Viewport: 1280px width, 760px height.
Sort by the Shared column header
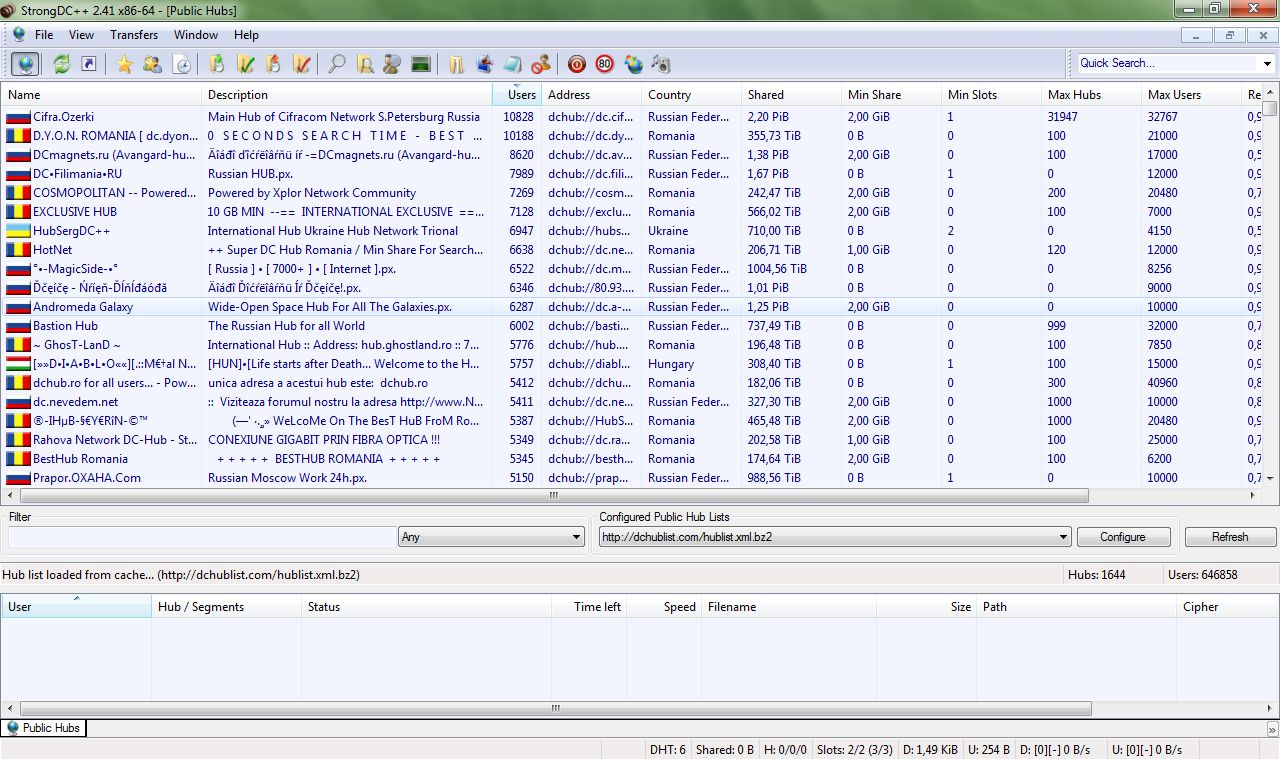click(x=791, y=95)
